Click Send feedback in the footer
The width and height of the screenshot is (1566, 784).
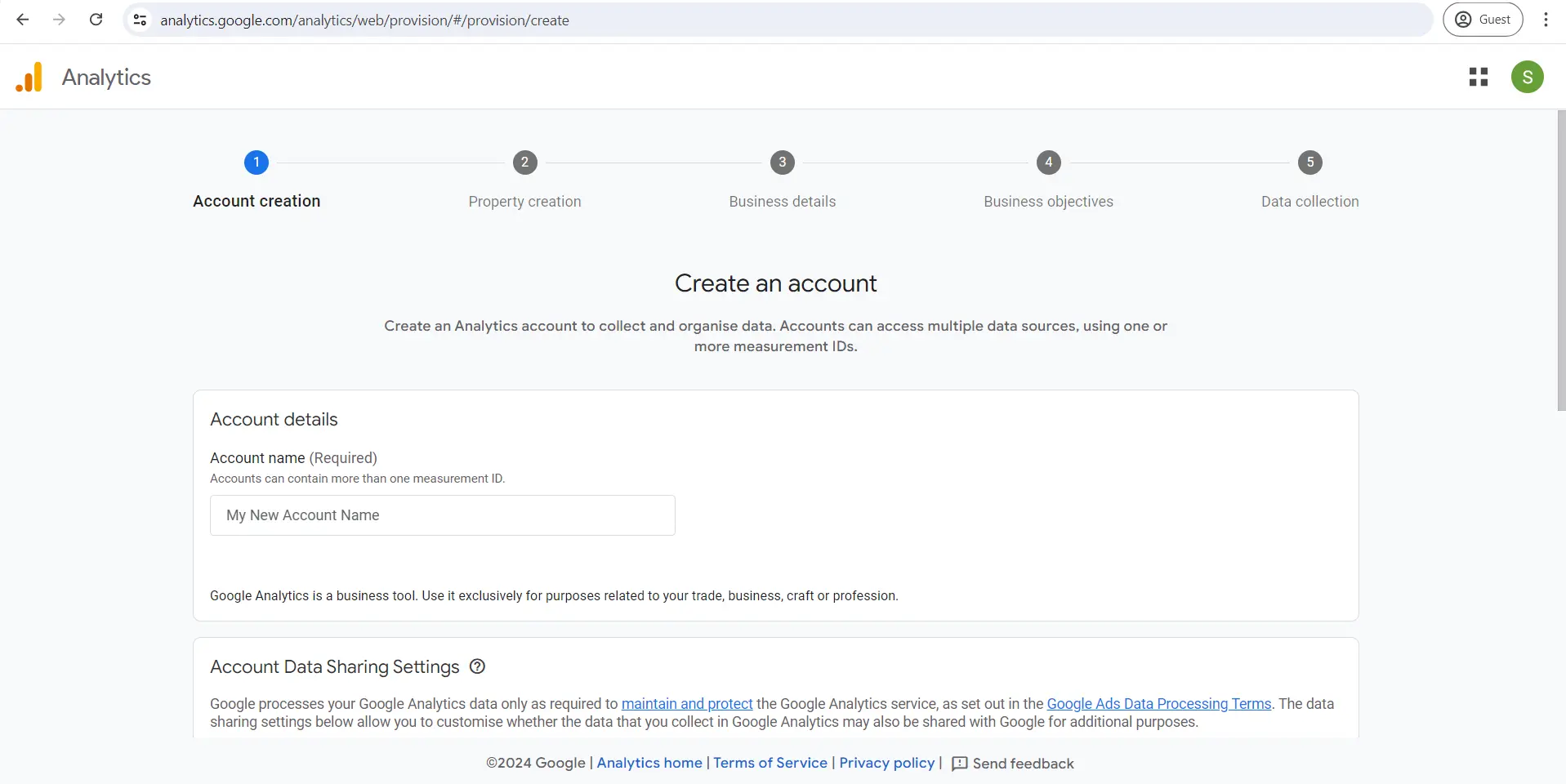point(1013,764)
